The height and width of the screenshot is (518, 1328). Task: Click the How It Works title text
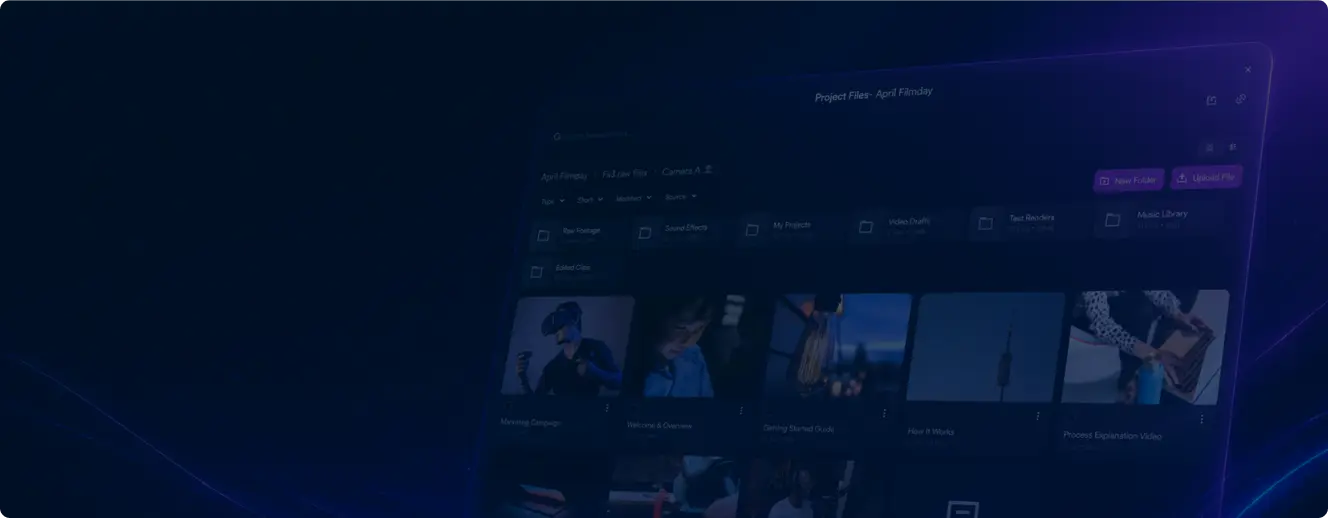pos(931,432)
